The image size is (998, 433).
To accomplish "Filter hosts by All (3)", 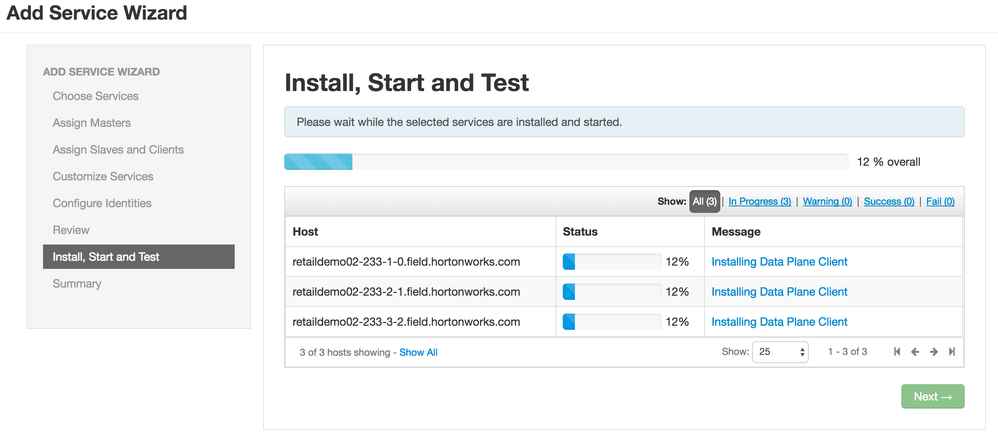I will click(x=704, y=202).
